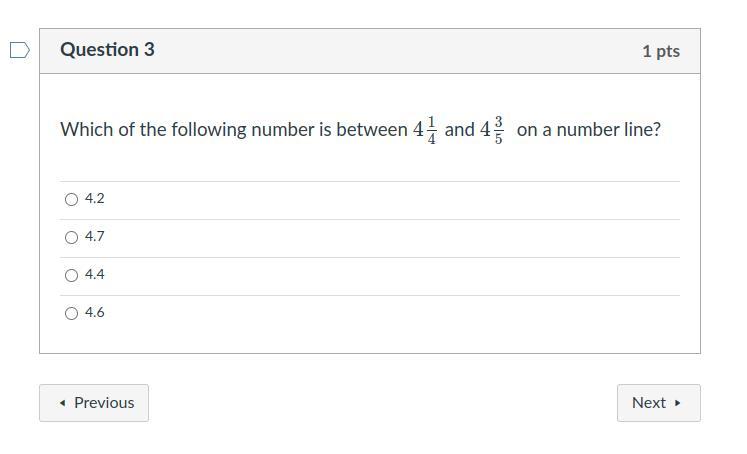Mark the 4.4 radio button

(x=71, y=276)
